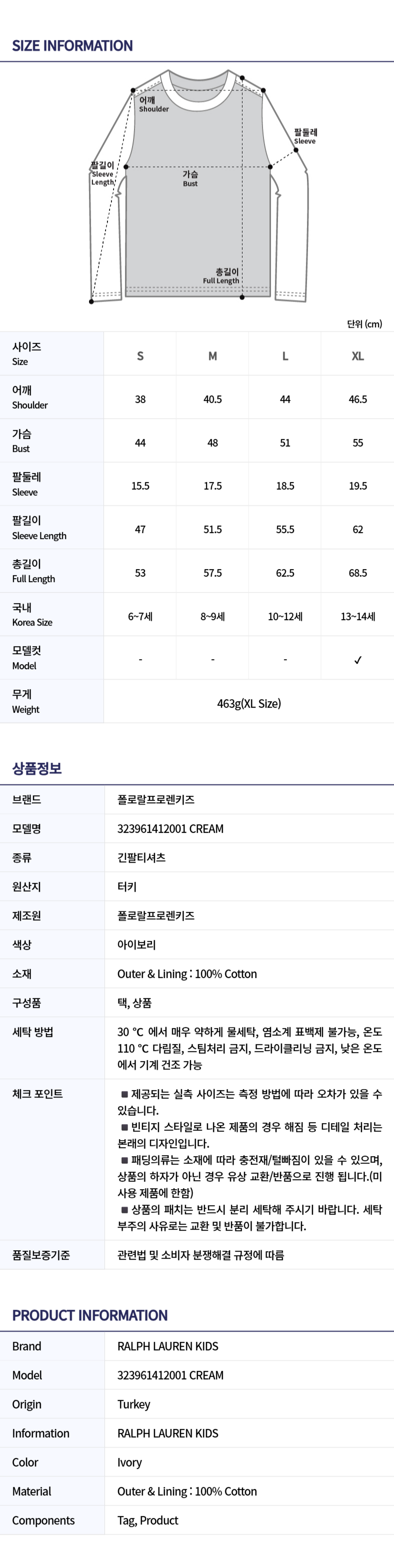The image size is (394, 1568).
Task: Click the RALPH LAUREN KIDS Brand value
Action: (x=168, y=1346)
